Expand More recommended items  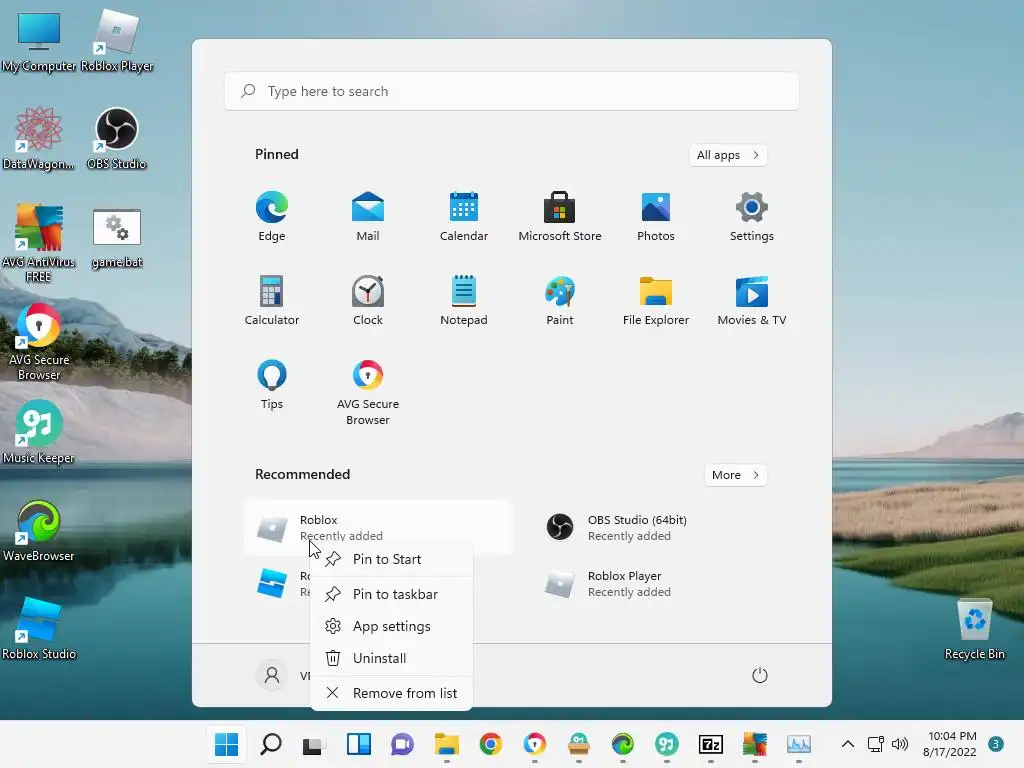click(x=735, y=475)
